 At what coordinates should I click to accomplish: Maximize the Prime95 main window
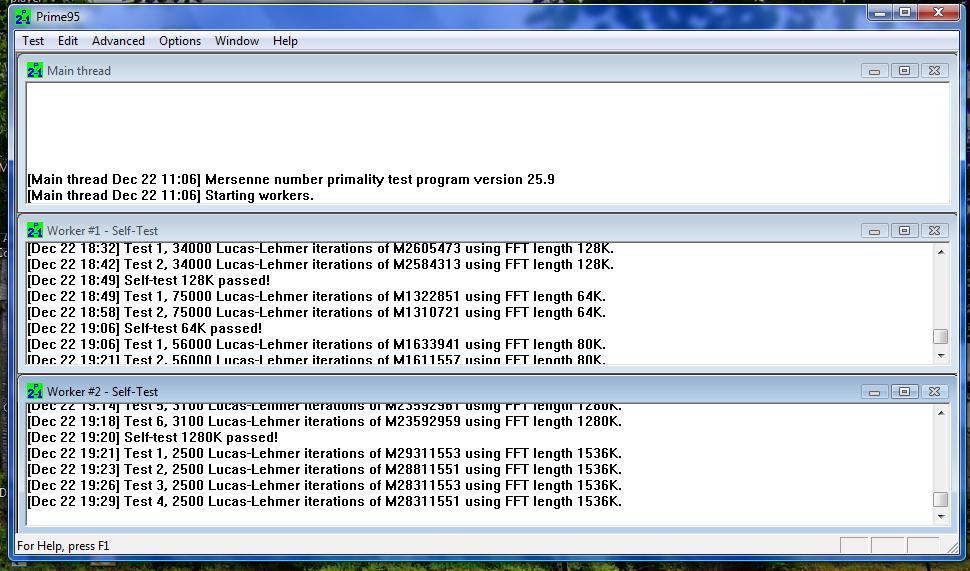[x=905, y=12]
